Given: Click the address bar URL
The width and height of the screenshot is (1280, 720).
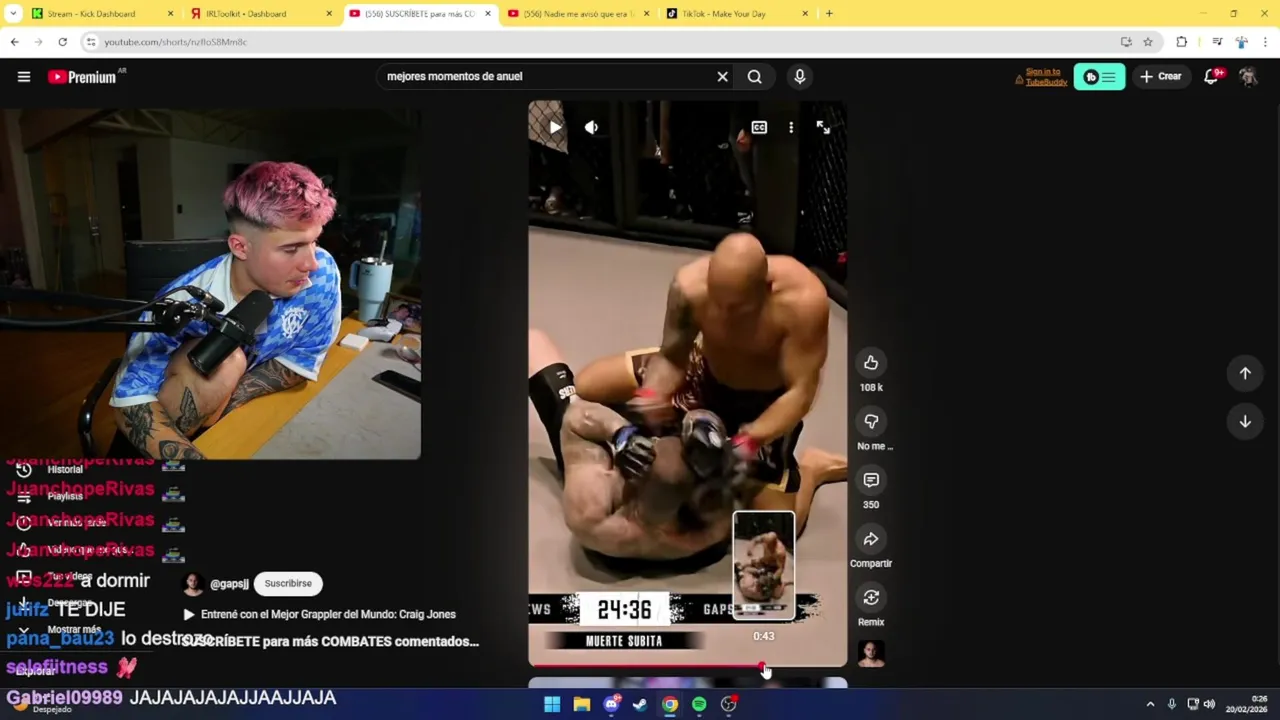Looking at the screenshot, I should coord(175,42).
